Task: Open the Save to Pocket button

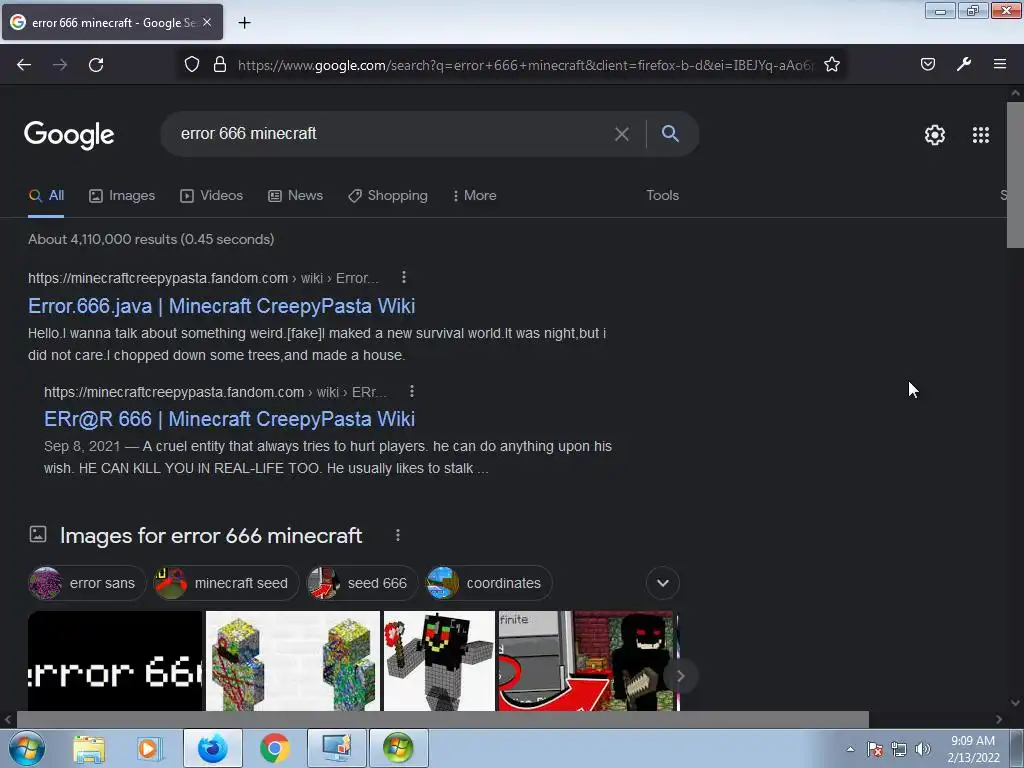Action: pyautogui.click(x=927, y=64)
